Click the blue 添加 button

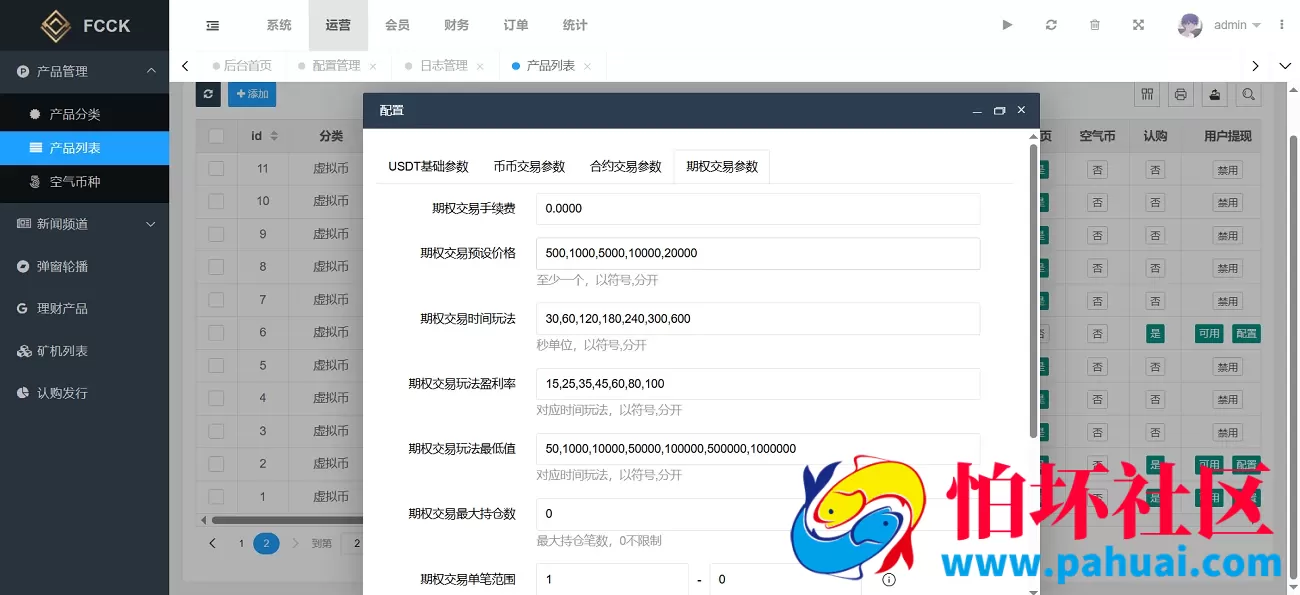(252, 94)
